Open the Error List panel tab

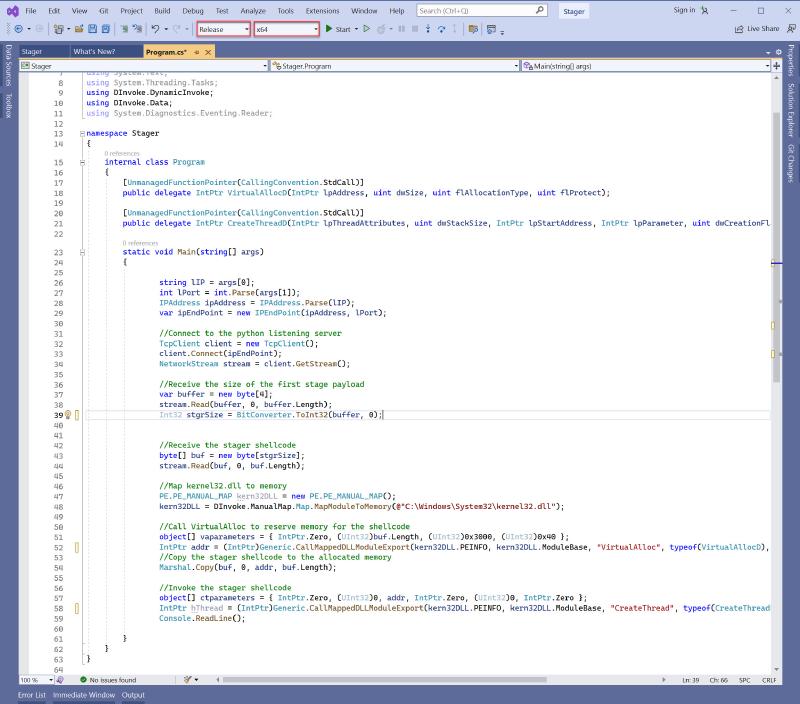coord(32,695)
